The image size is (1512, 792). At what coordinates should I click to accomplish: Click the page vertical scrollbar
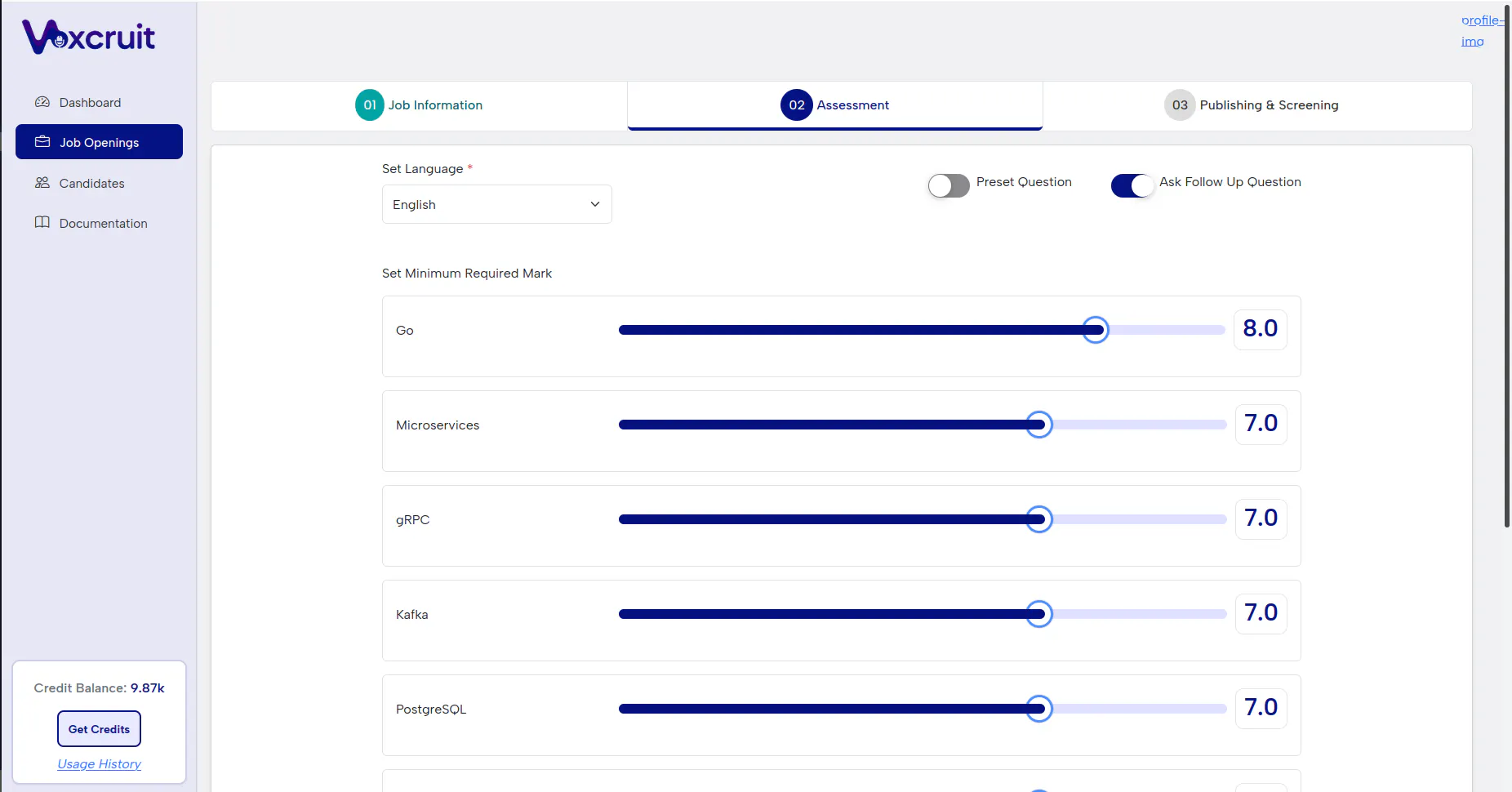click(1507, 265)
